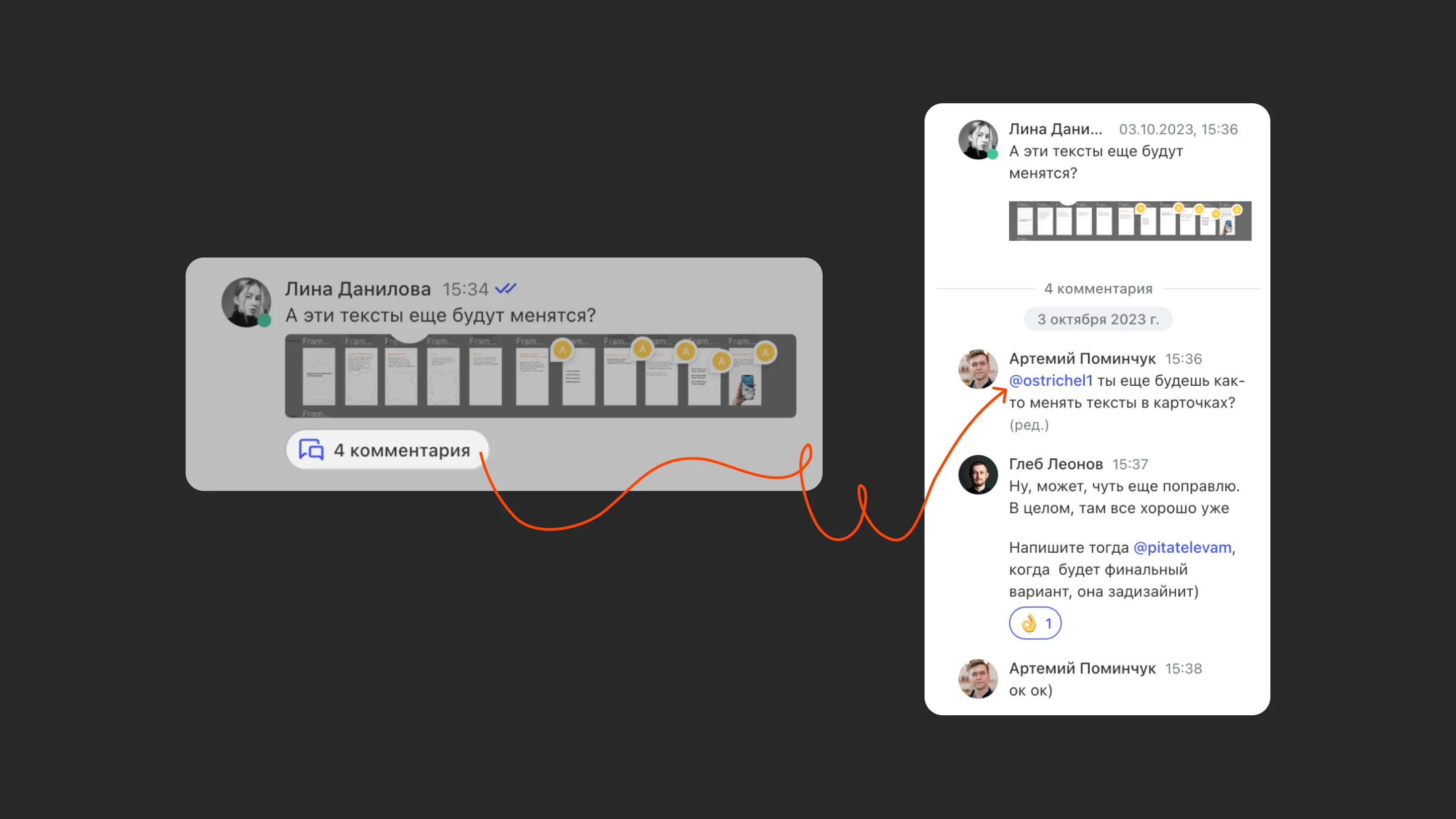Click the double-check read receipt icon
1456x819 pixels.
coord(506,289)
